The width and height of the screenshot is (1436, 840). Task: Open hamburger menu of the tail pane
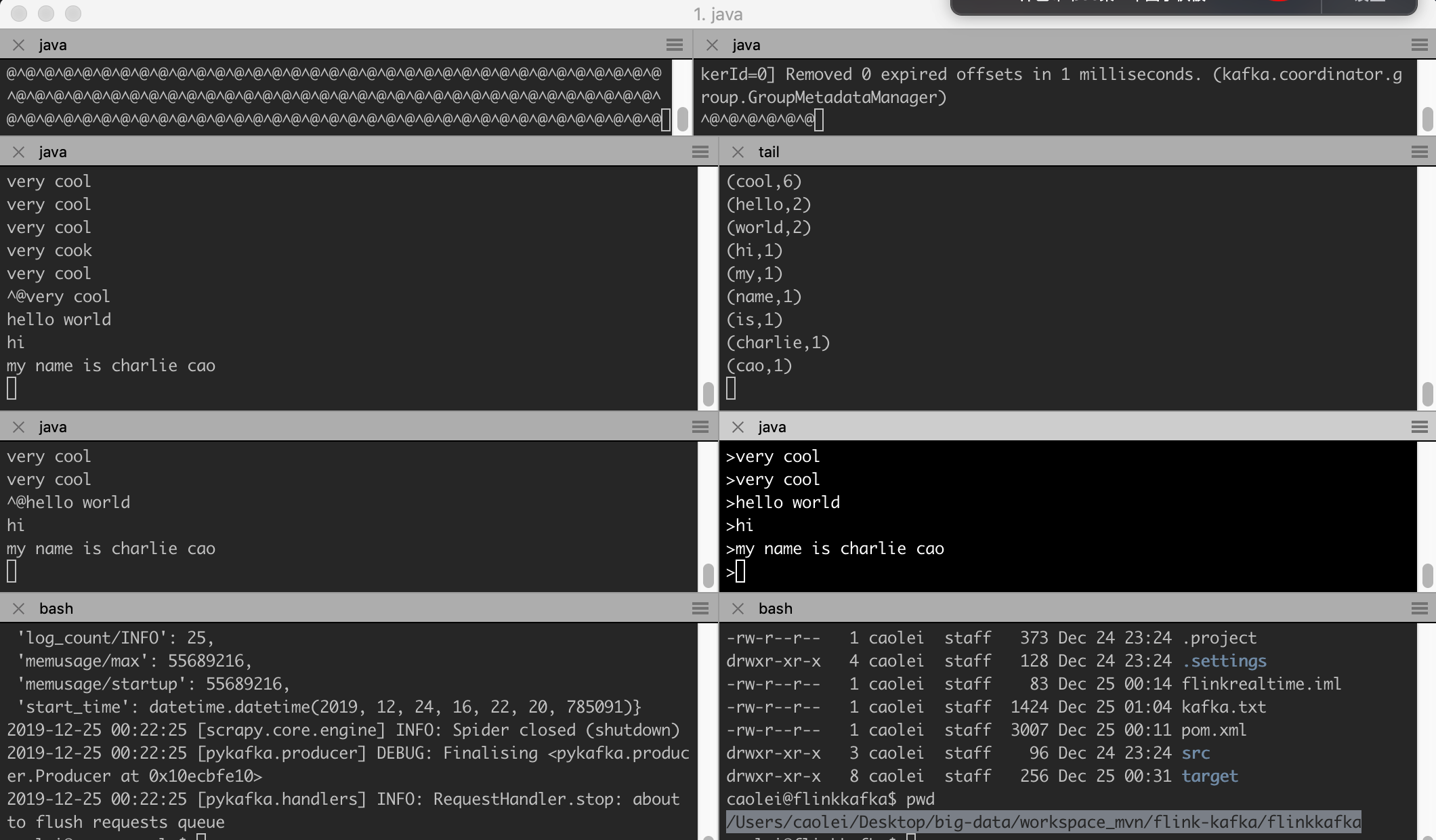coord(1419,152)
